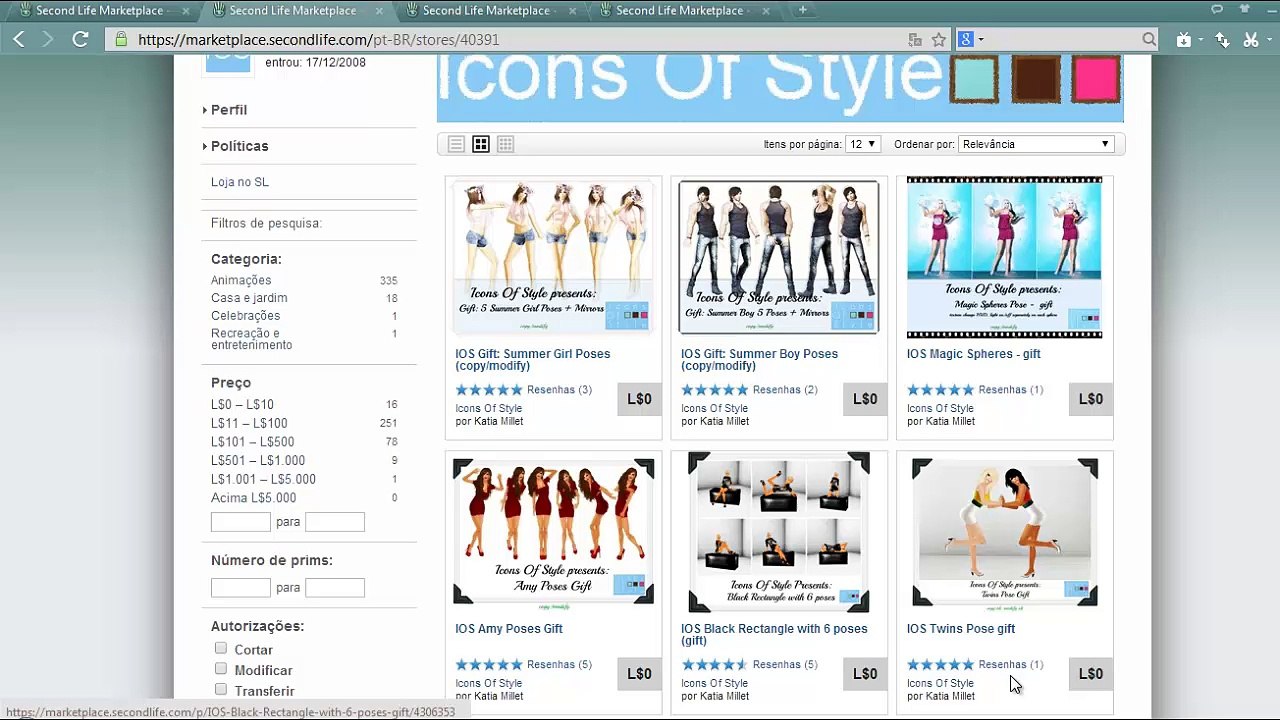Select the small thumbnails grid view icon
The image size is (1280, 720).
coord(506,144)
